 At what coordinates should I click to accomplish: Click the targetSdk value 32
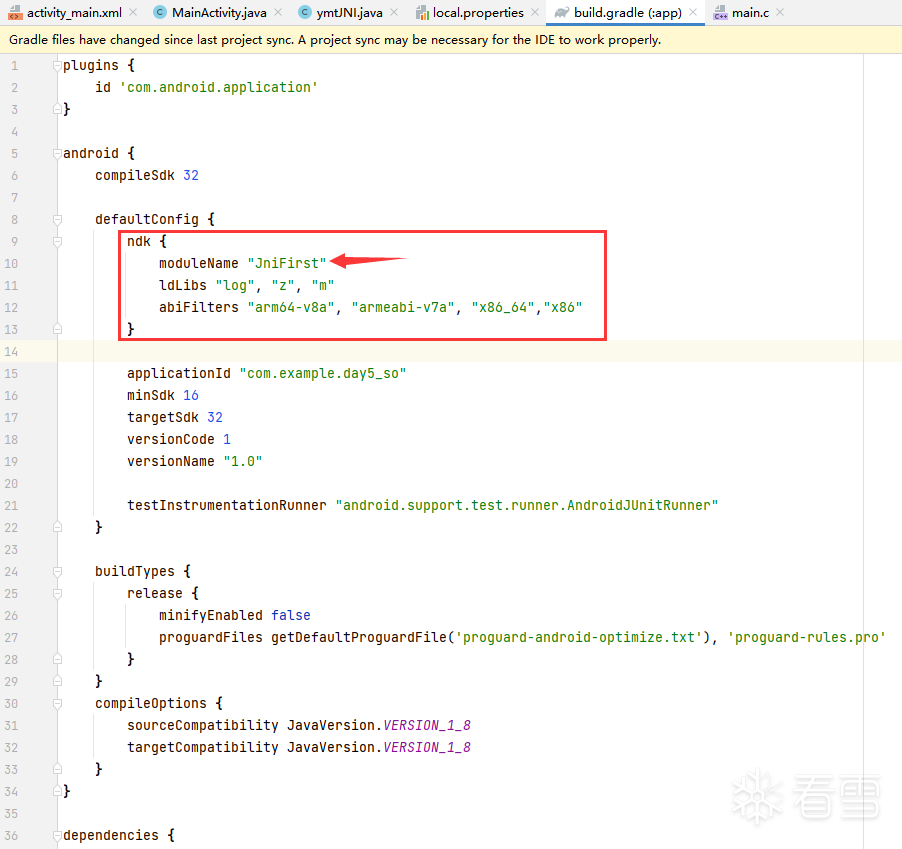(x=215, y=418)
